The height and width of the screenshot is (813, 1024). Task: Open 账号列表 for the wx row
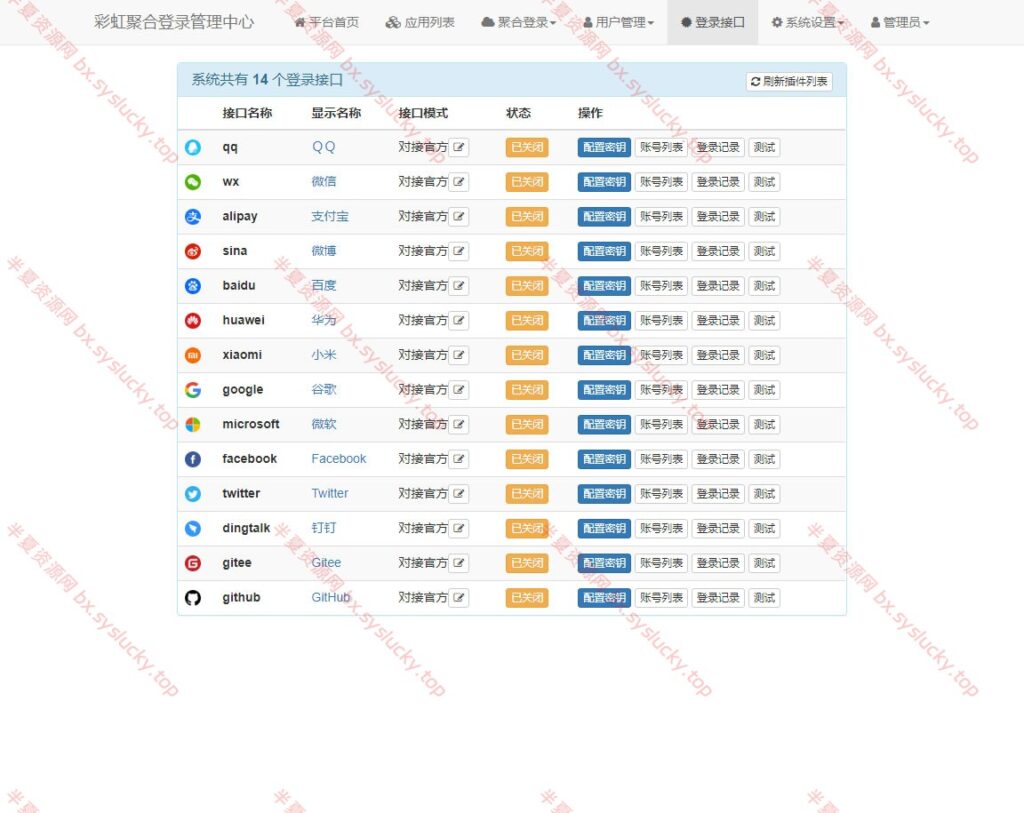tap(661, 182)
